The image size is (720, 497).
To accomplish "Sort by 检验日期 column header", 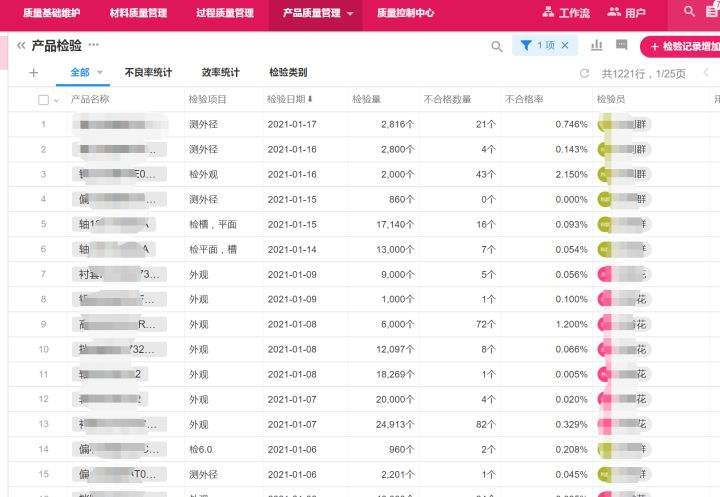I will coord(286,99).
